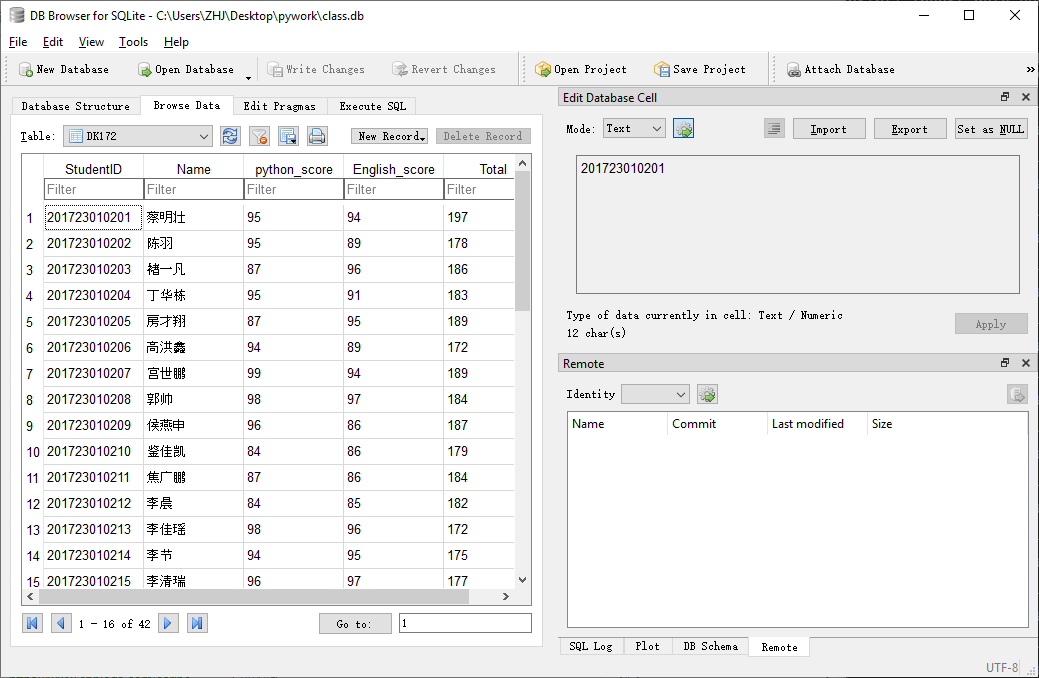Go to the first page icon
Image resolution: width=1039 pixels, height=678 pixels.
(x=32, y=623)
